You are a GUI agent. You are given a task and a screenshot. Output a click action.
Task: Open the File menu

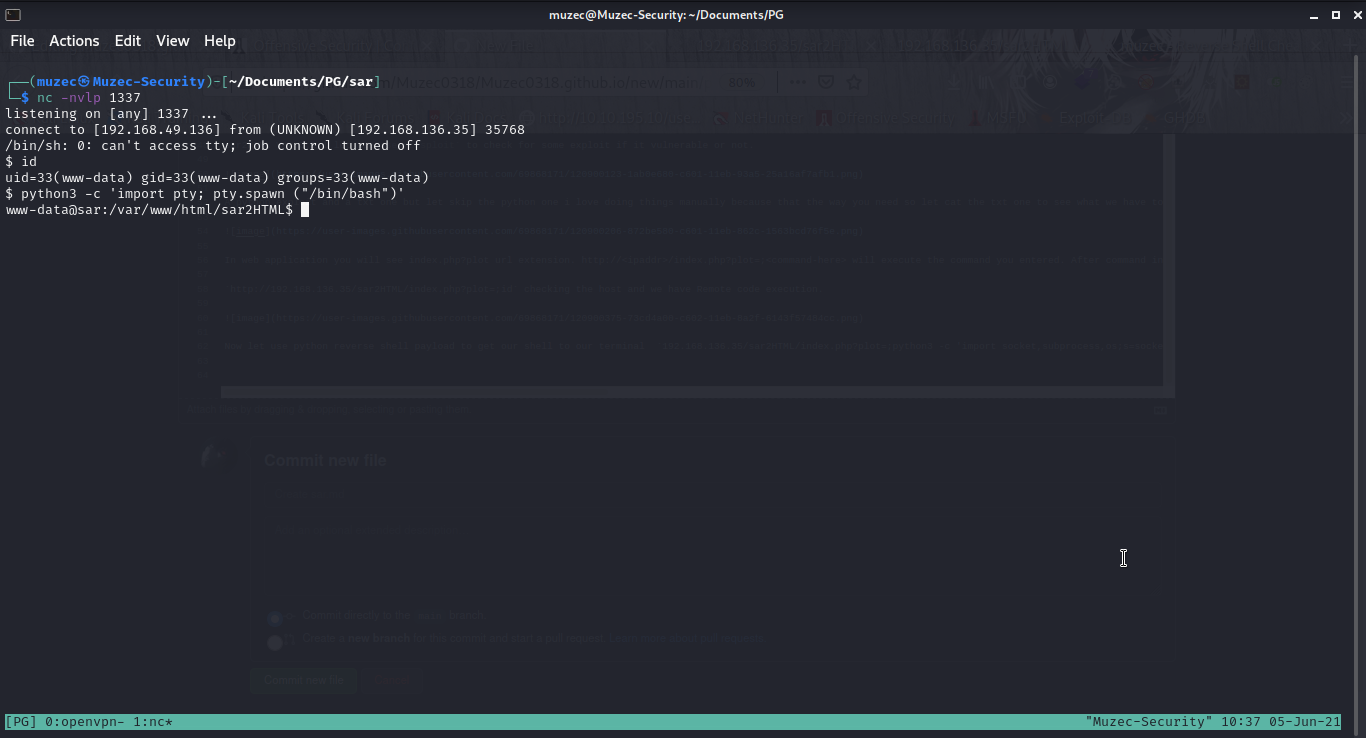(22, 41)
